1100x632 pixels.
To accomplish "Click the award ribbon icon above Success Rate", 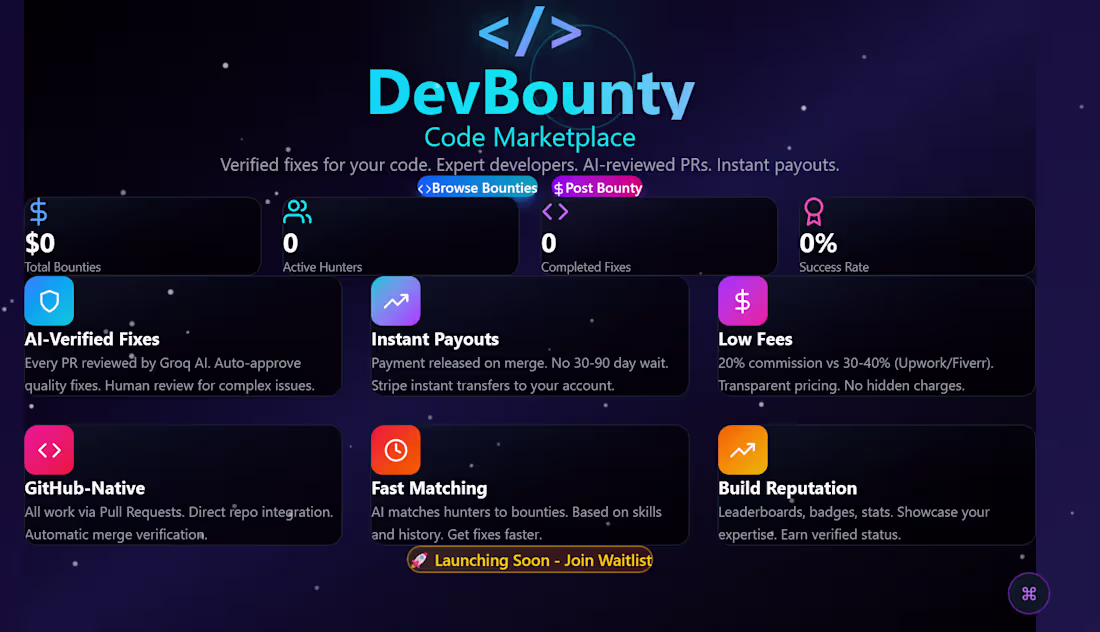I will point(814,211).
